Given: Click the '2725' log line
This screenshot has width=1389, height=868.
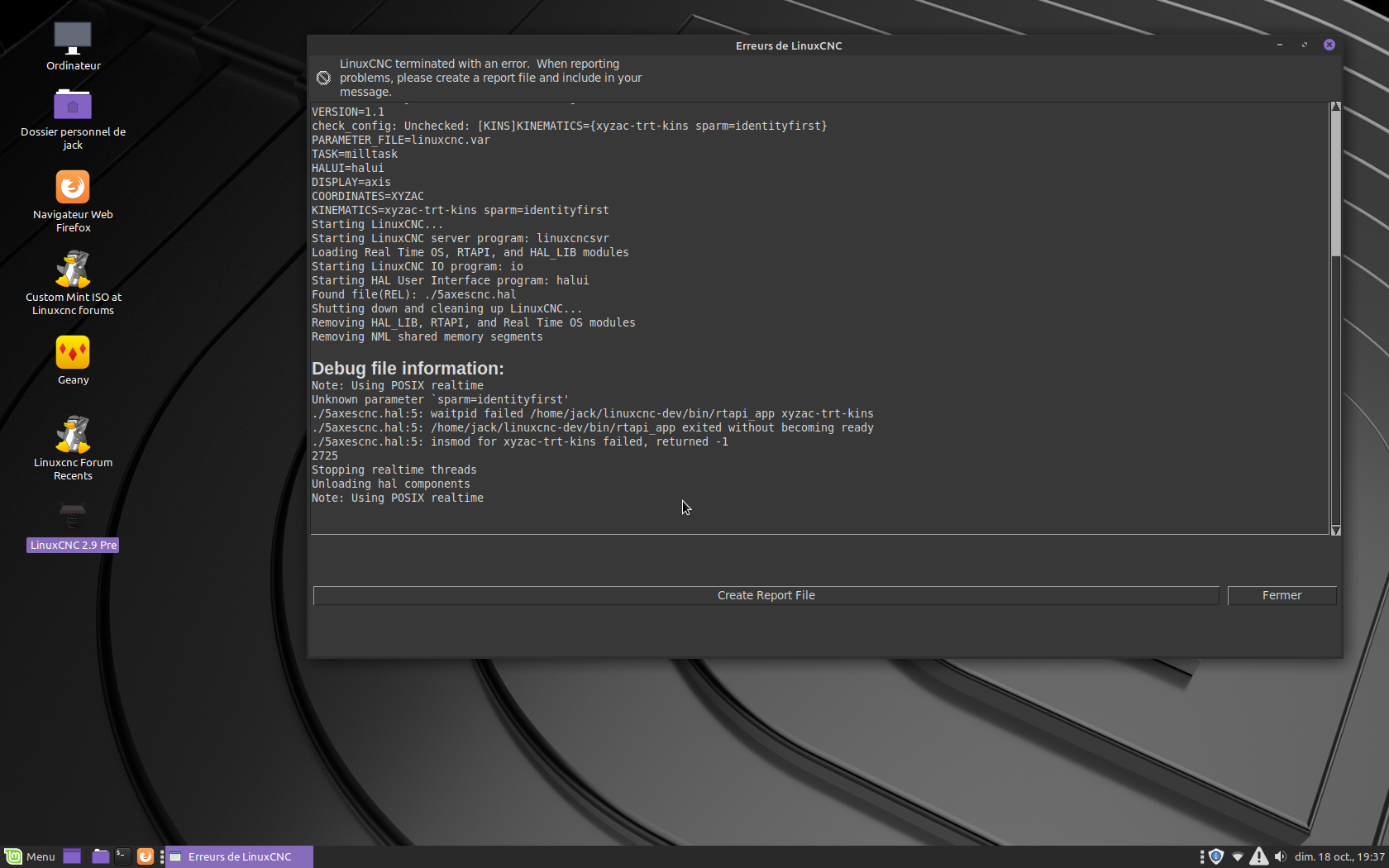Looking at the screenshot, I should (324, 455).
